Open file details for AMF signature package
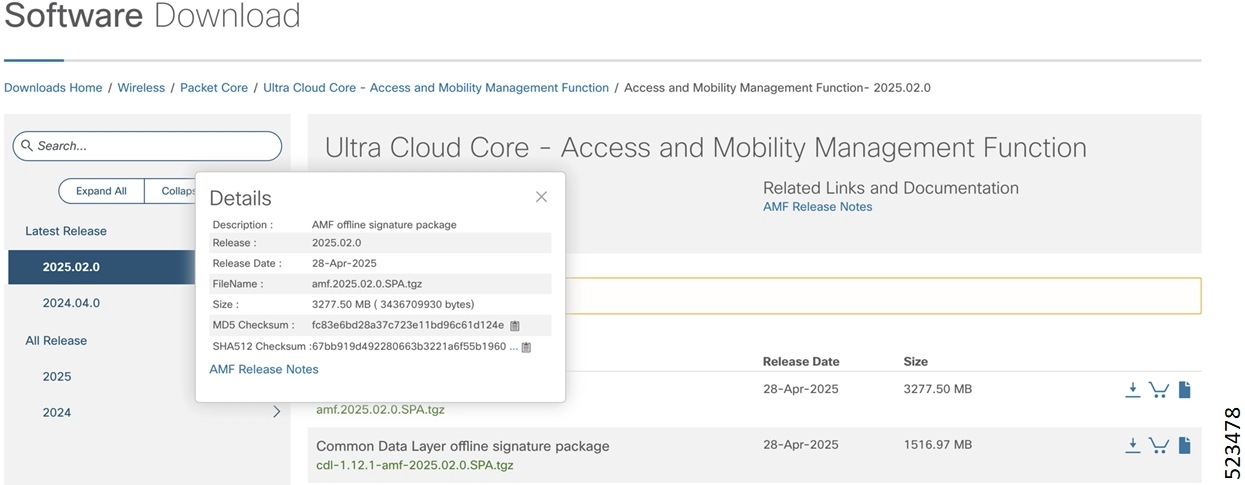The height and width of the screenshot is (485, 1245). pyautogui.click(x=1185, y=390)
